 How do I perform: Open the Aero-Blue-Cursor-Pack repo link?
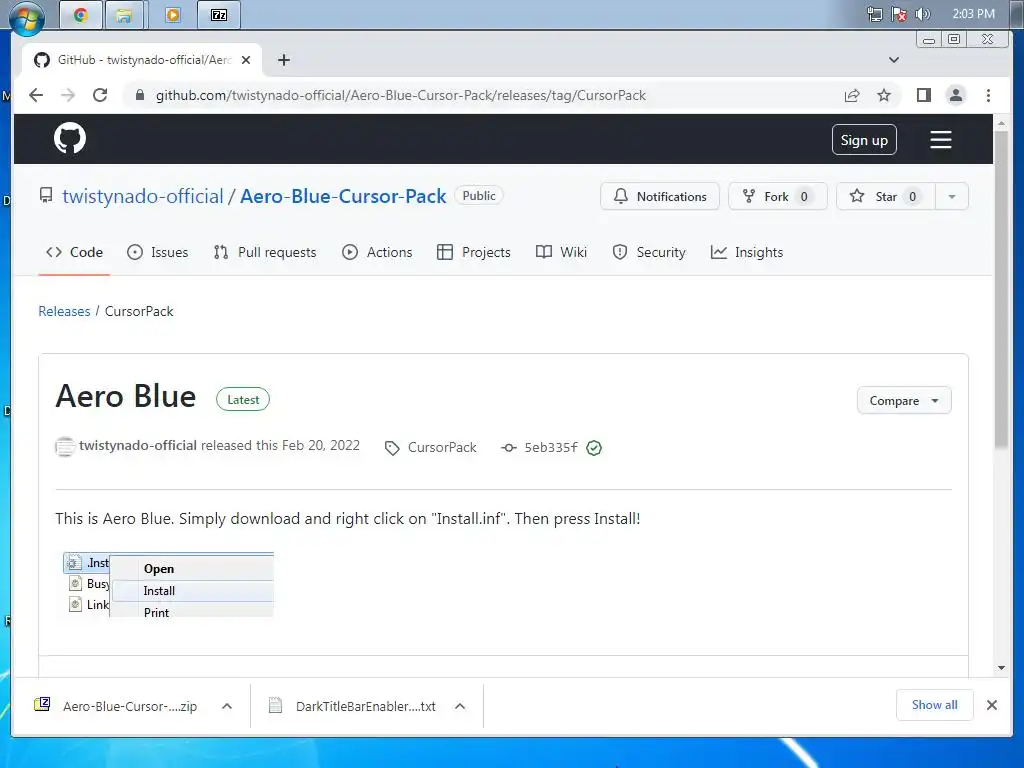tap(343, 196)
